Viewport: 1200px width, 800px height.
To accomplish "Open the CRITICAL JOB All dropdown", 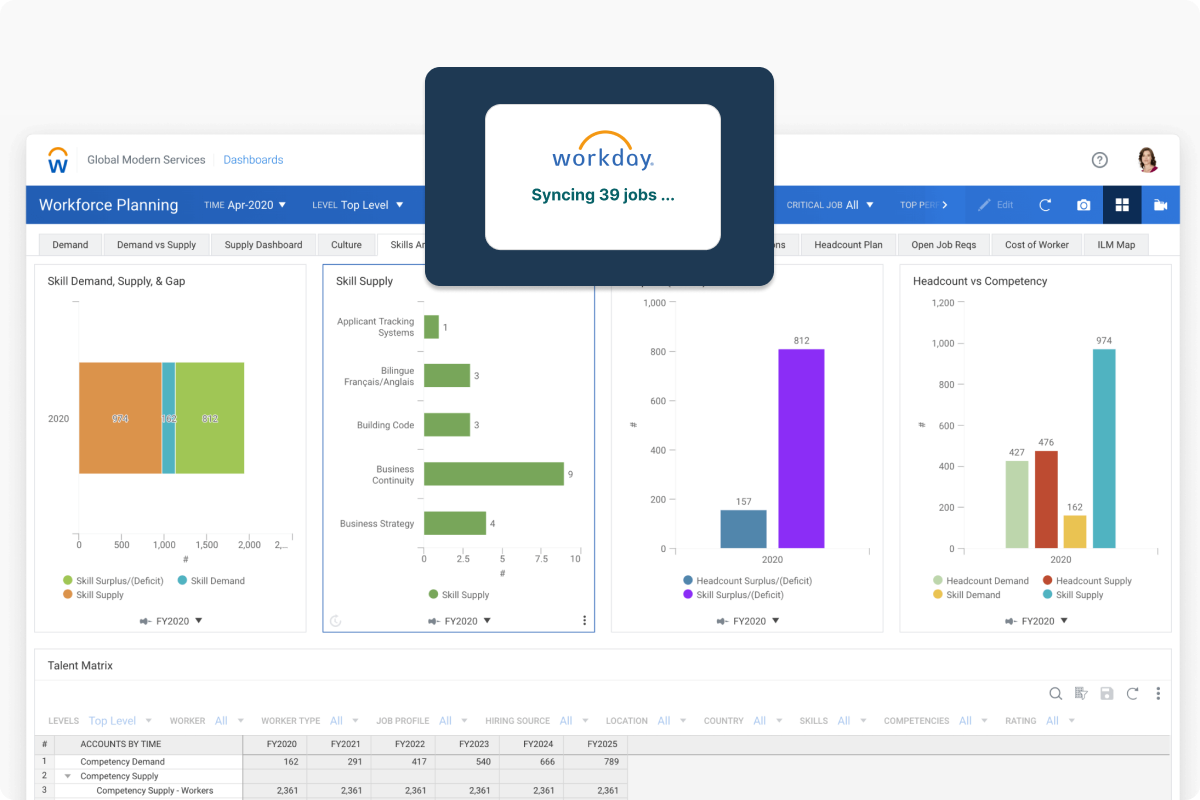I will [x=830, y=205].
